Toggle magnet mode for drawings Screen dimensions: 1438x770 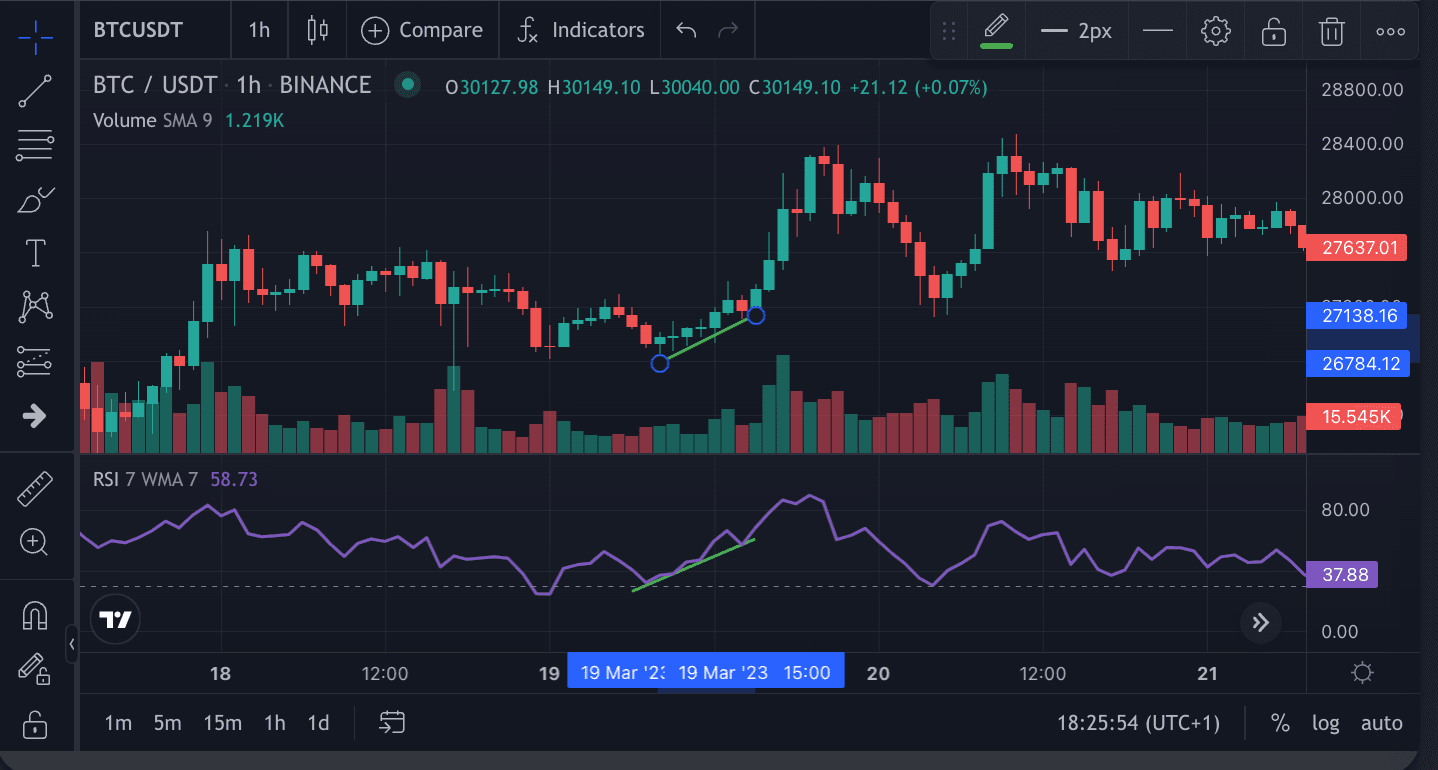pos(35,615)
